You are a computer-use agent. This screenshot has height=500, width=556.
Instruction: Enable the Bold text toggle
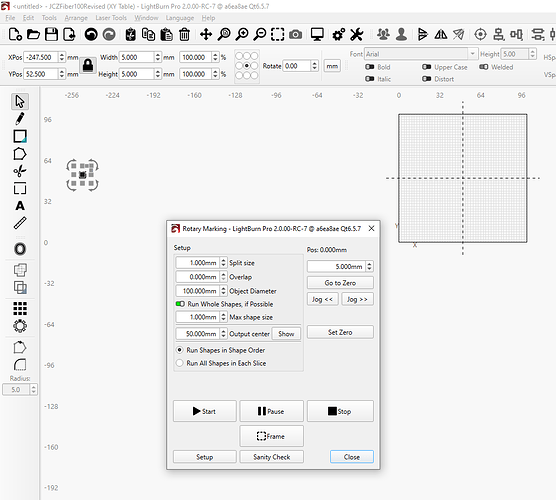coord(369,67)
